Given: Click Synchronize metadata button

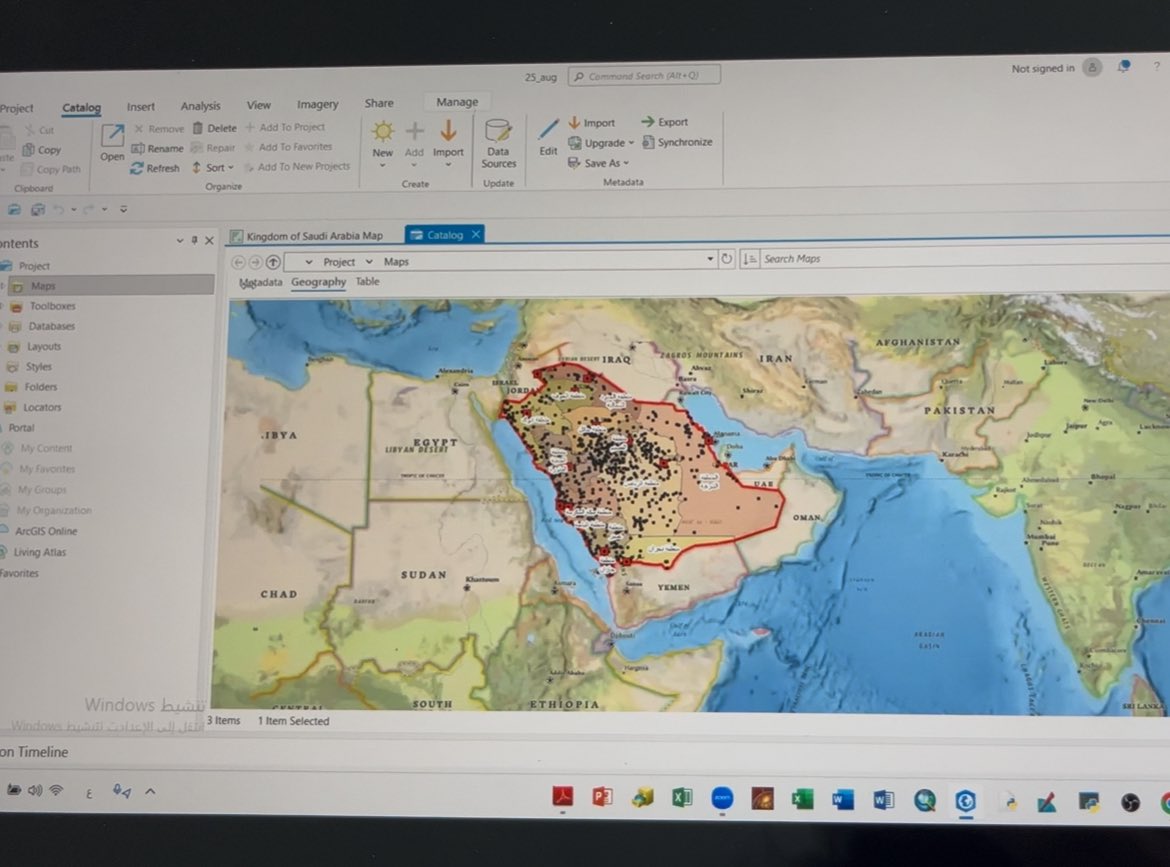Looking at the screenshot, I should click(677, 142).
